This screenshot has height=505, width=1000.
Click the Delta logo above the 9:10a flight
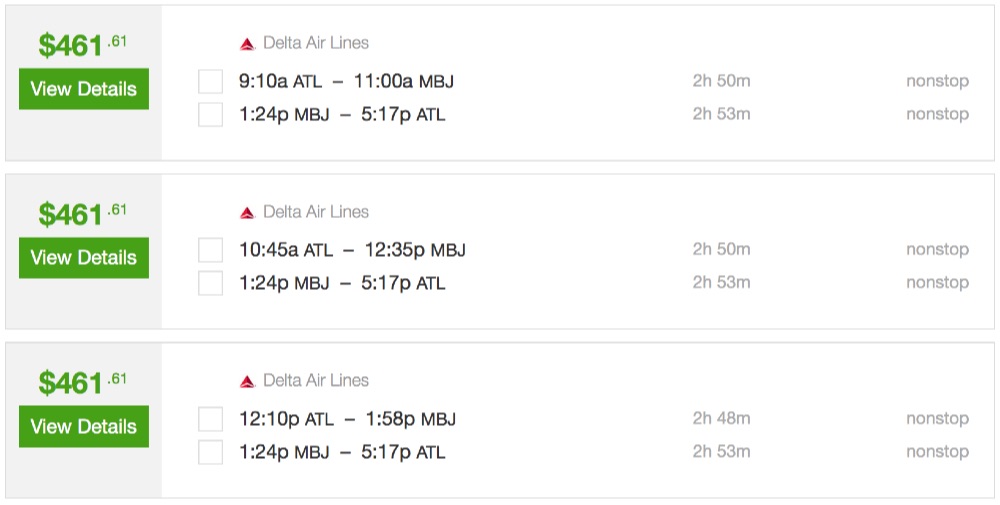click(x=247, y=44)
